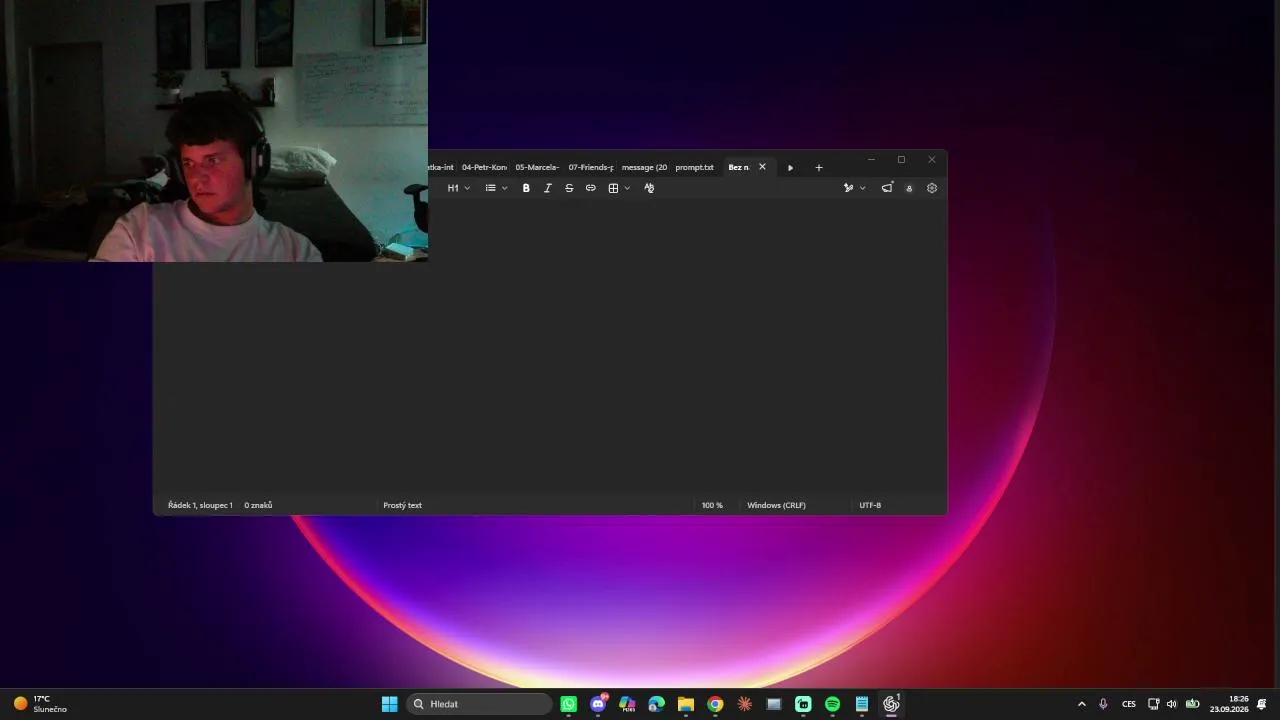
Task: Open the Notepad settings gear
Action: (932, 188)
